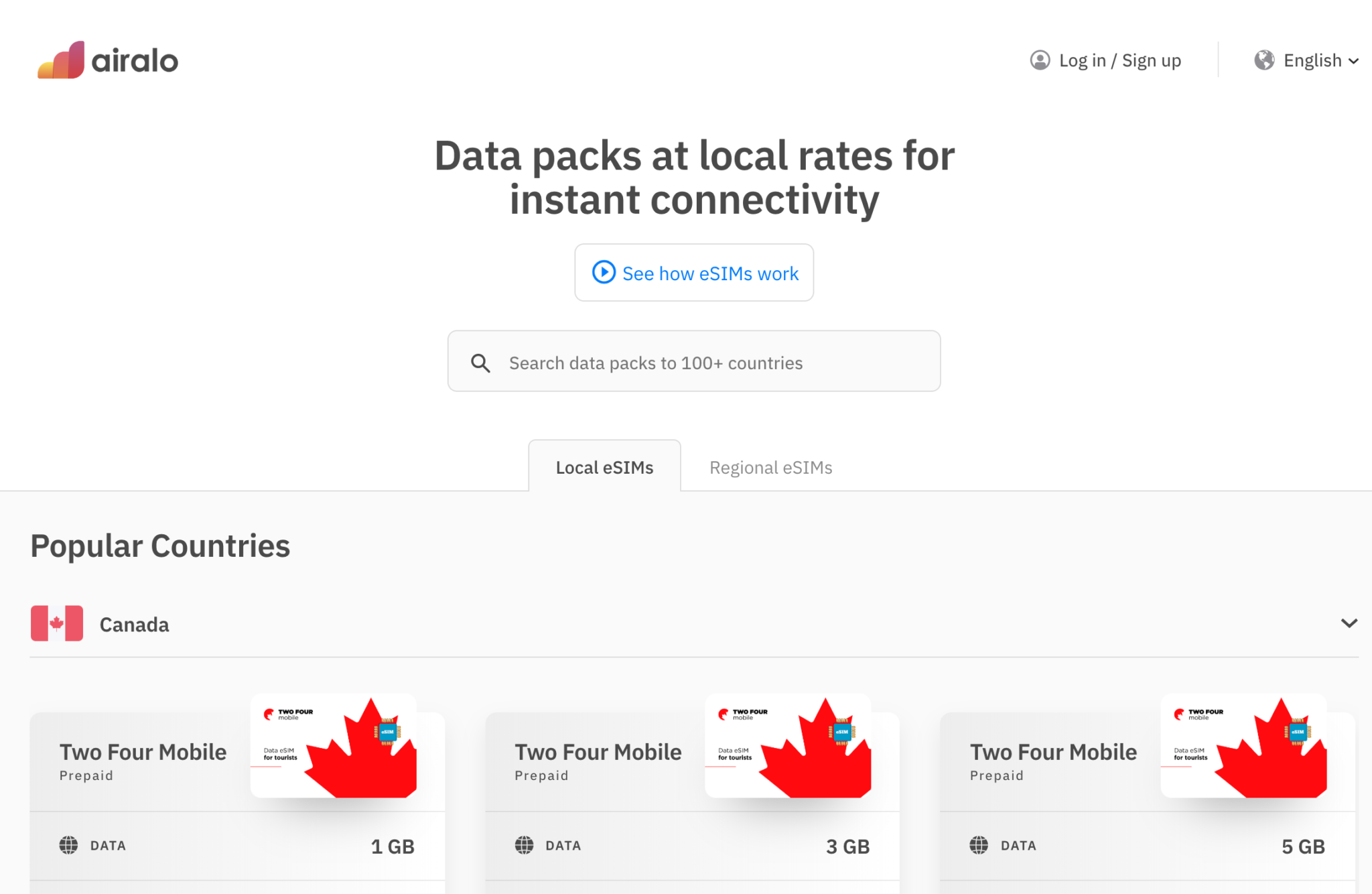The image size is (1372, 894).
Task: Click the See how eSIMs work button
Action: tap(693, 273)
